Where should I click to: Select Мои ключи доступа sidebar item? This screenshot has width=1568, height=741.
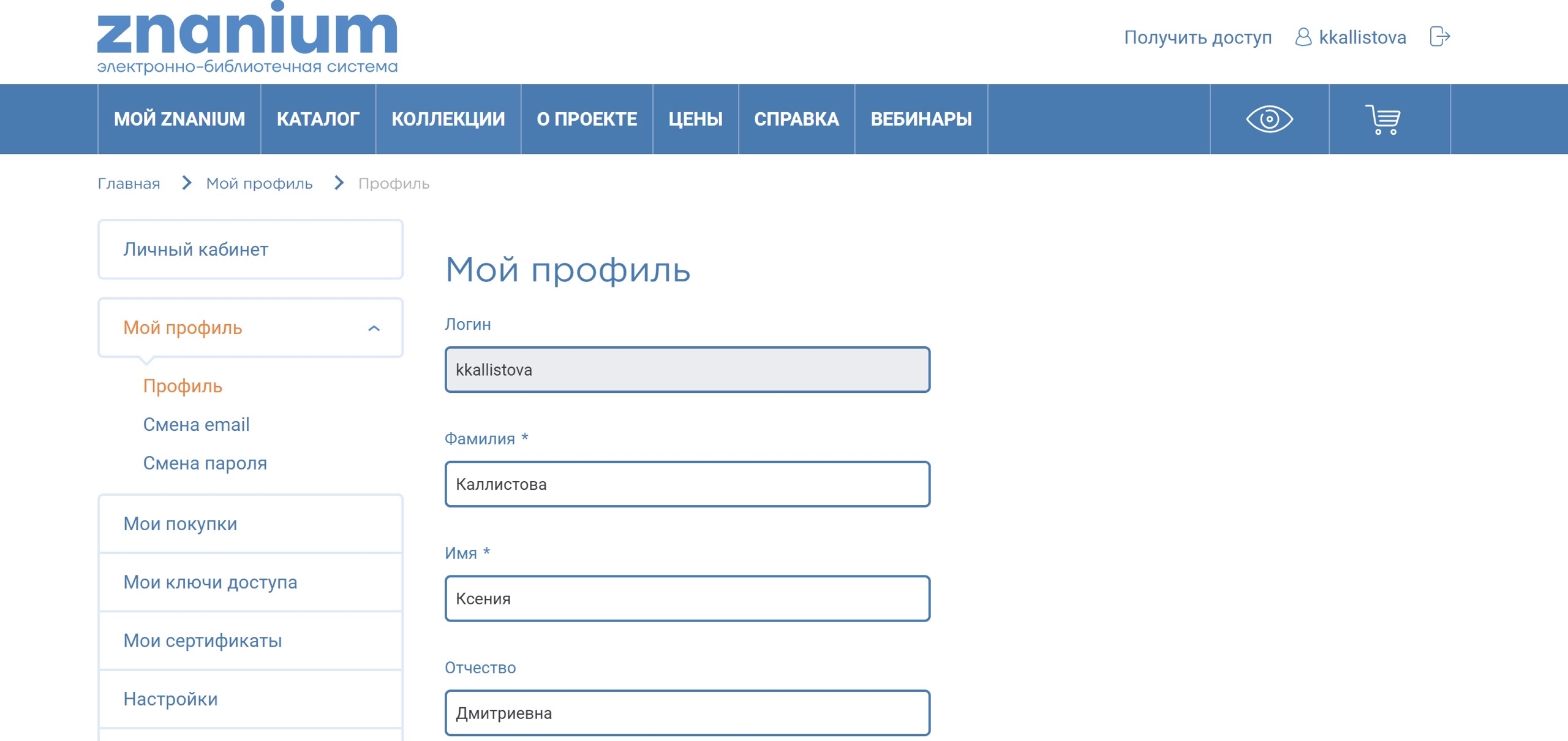coord(210,582)
